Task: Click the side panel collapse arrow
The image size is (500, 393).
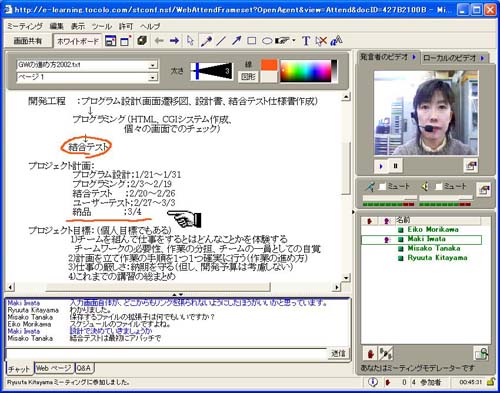Action: coord(353,212)
